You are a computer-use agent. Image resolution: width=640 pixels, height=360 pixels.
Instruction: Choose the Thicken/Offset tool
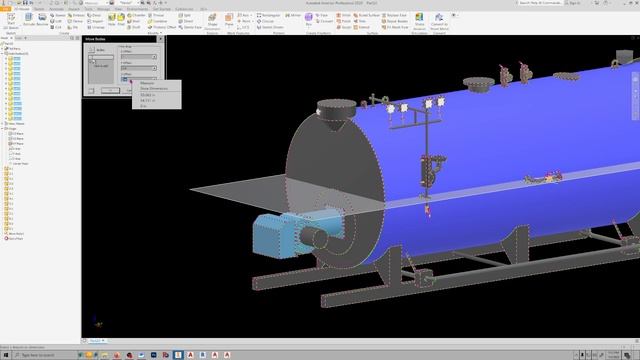coord(162,27)
